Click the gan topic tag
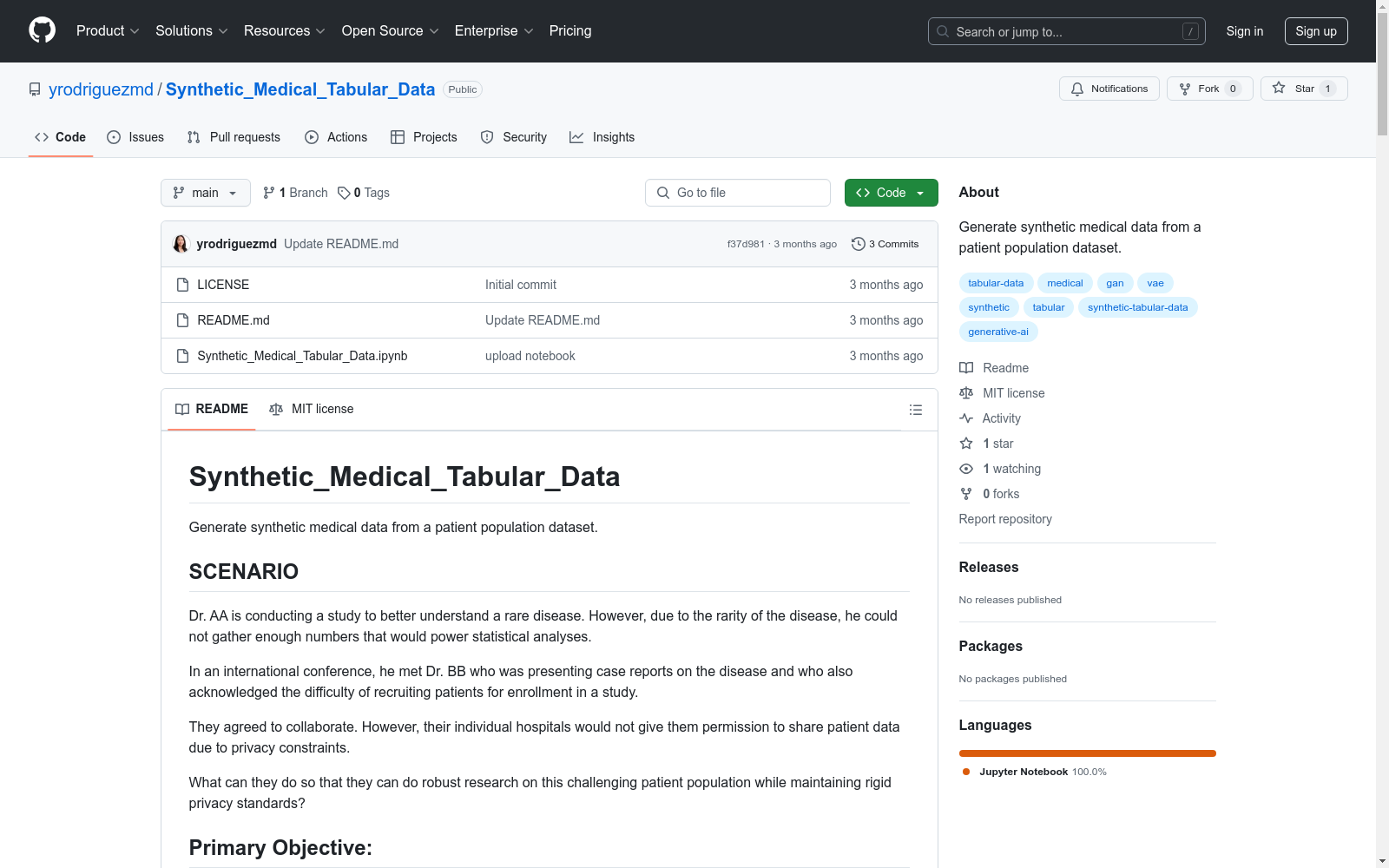The width and height of the screenshot is (1389, 868). tap(1115, 283)
